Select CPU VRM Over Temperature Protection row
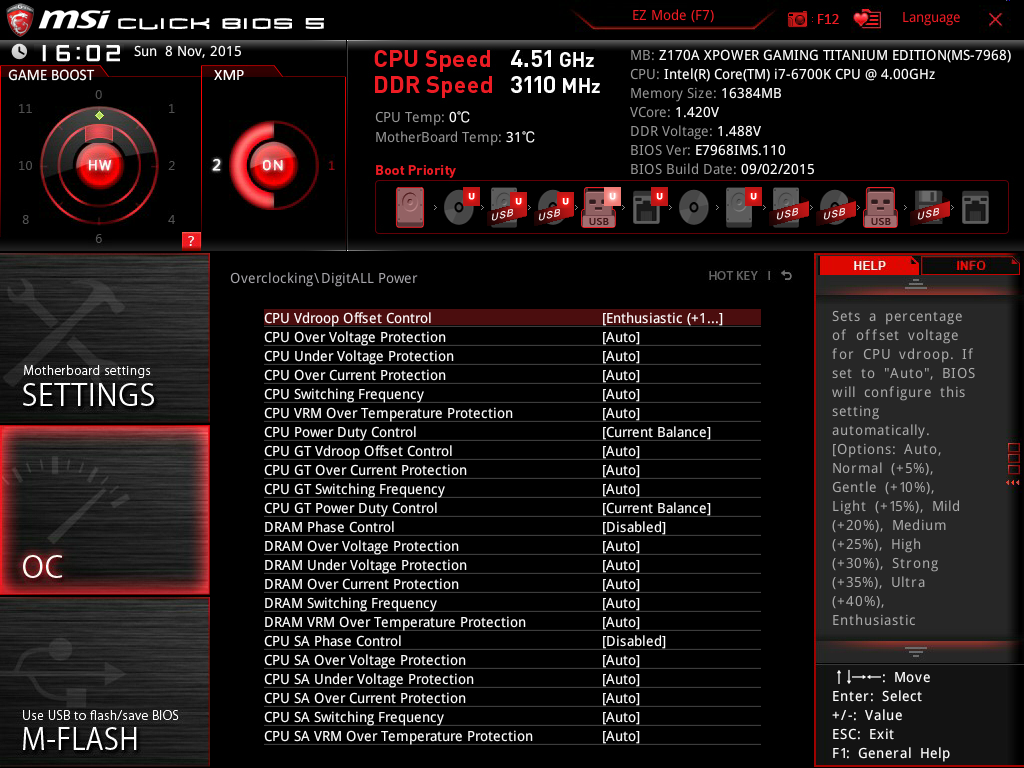This screenshot has height=768, width=1024. (512, 413)
